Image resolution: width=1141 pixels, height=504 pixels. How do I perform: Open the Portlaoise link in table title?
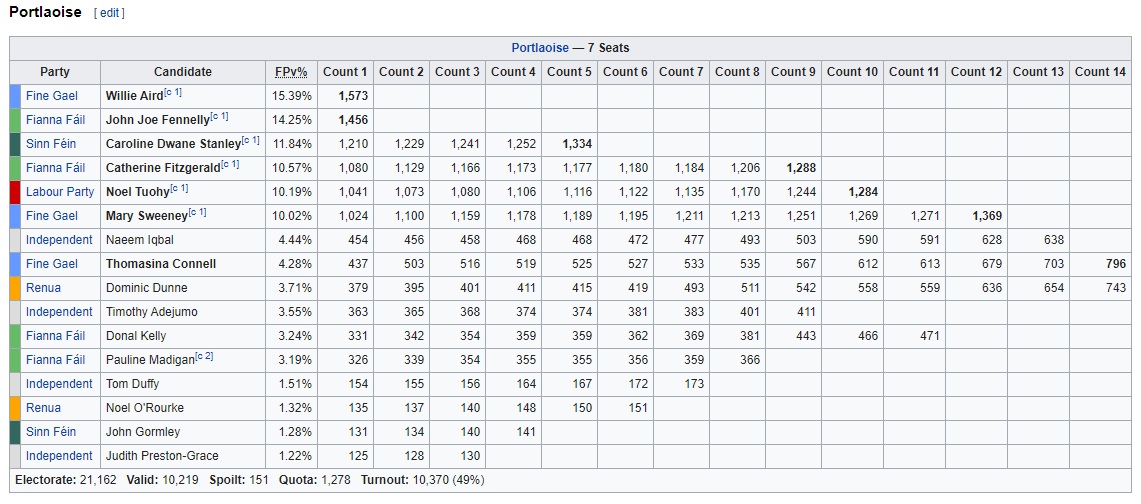coord(540,48)
